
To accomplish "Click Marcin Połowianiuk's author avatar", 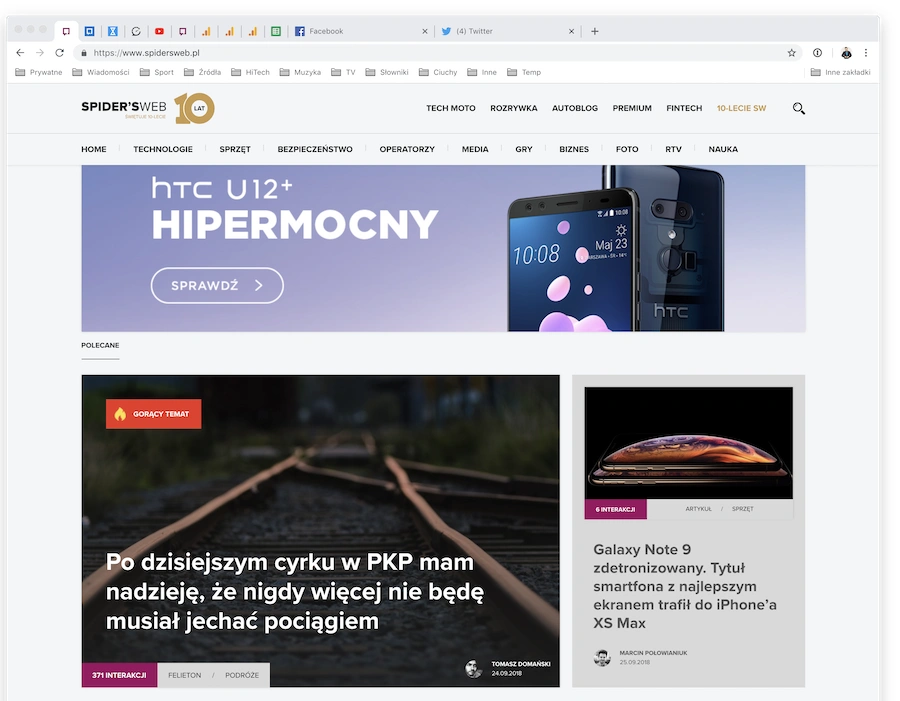I will pyautogui.click(x=602, y=657).
